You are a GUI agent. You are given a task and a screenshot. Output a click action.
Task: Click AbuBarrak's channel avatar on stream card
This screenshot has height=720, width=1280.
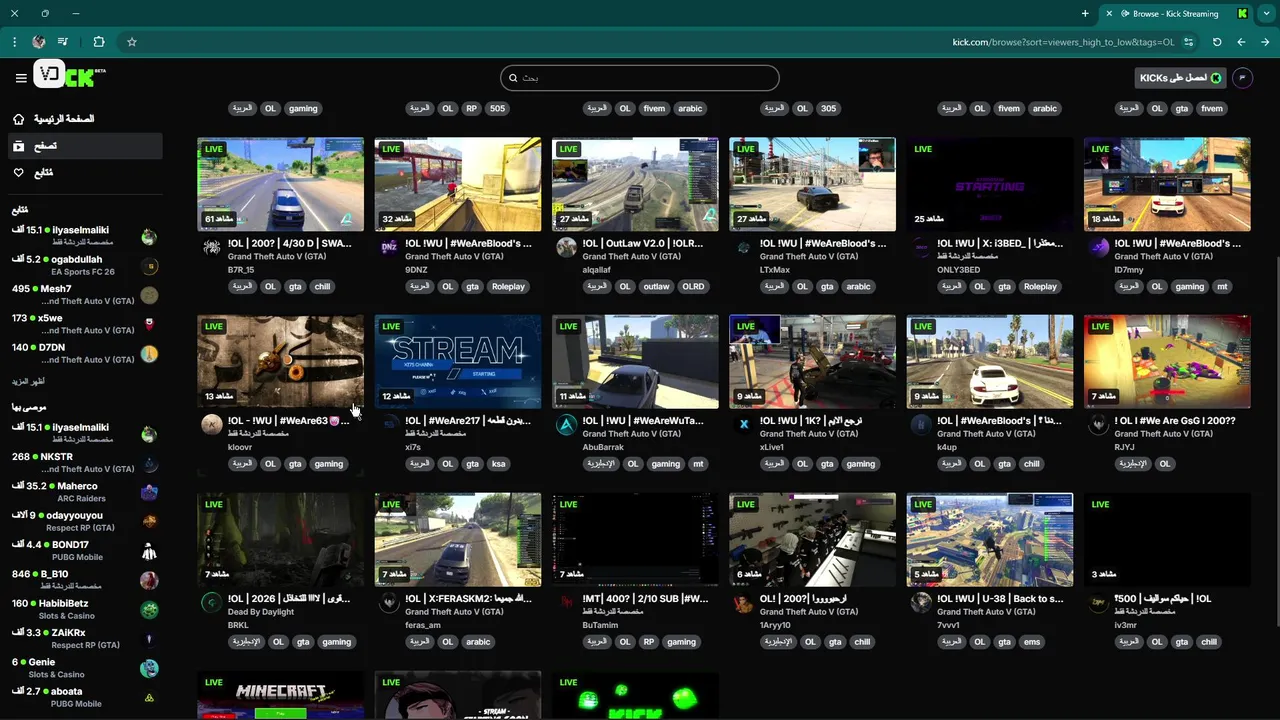pos(566,424)
